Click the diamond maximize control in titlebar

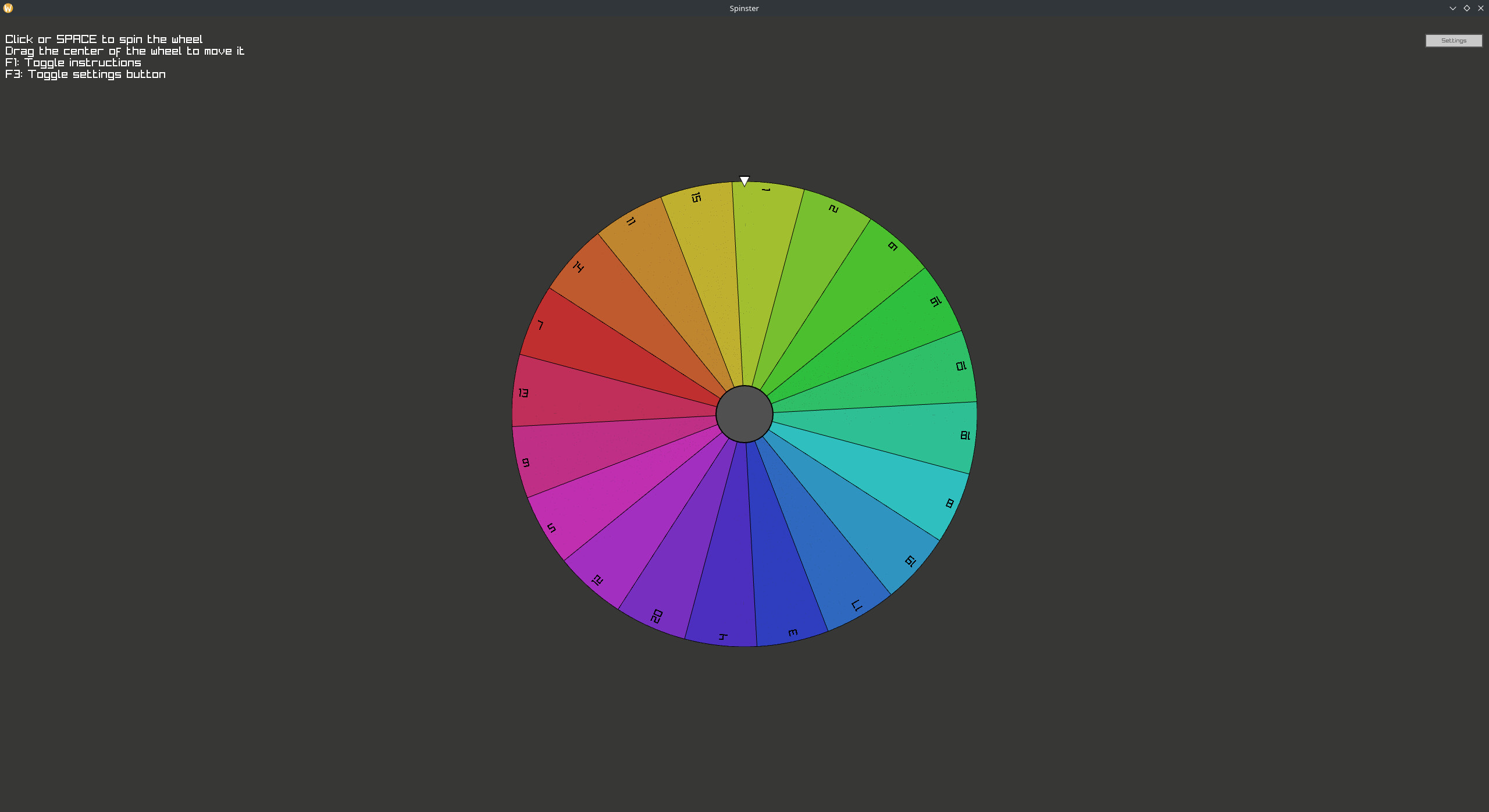click(x=1466, y=8)
